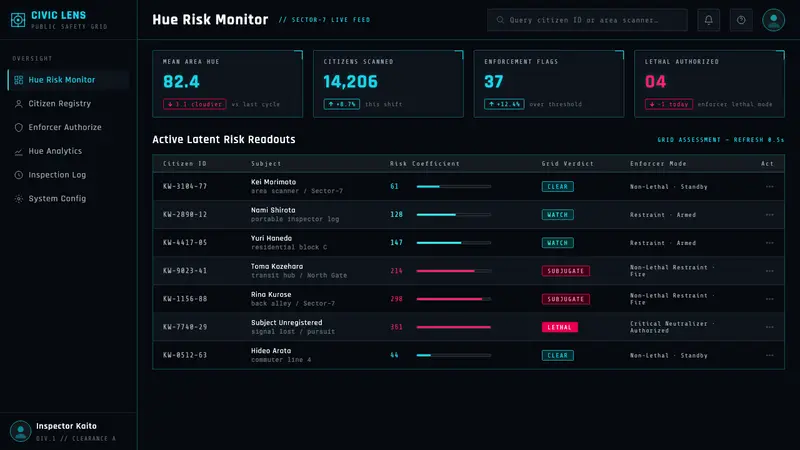
Task: Open the user avatar in top bar
Action: tap(773, 20)
